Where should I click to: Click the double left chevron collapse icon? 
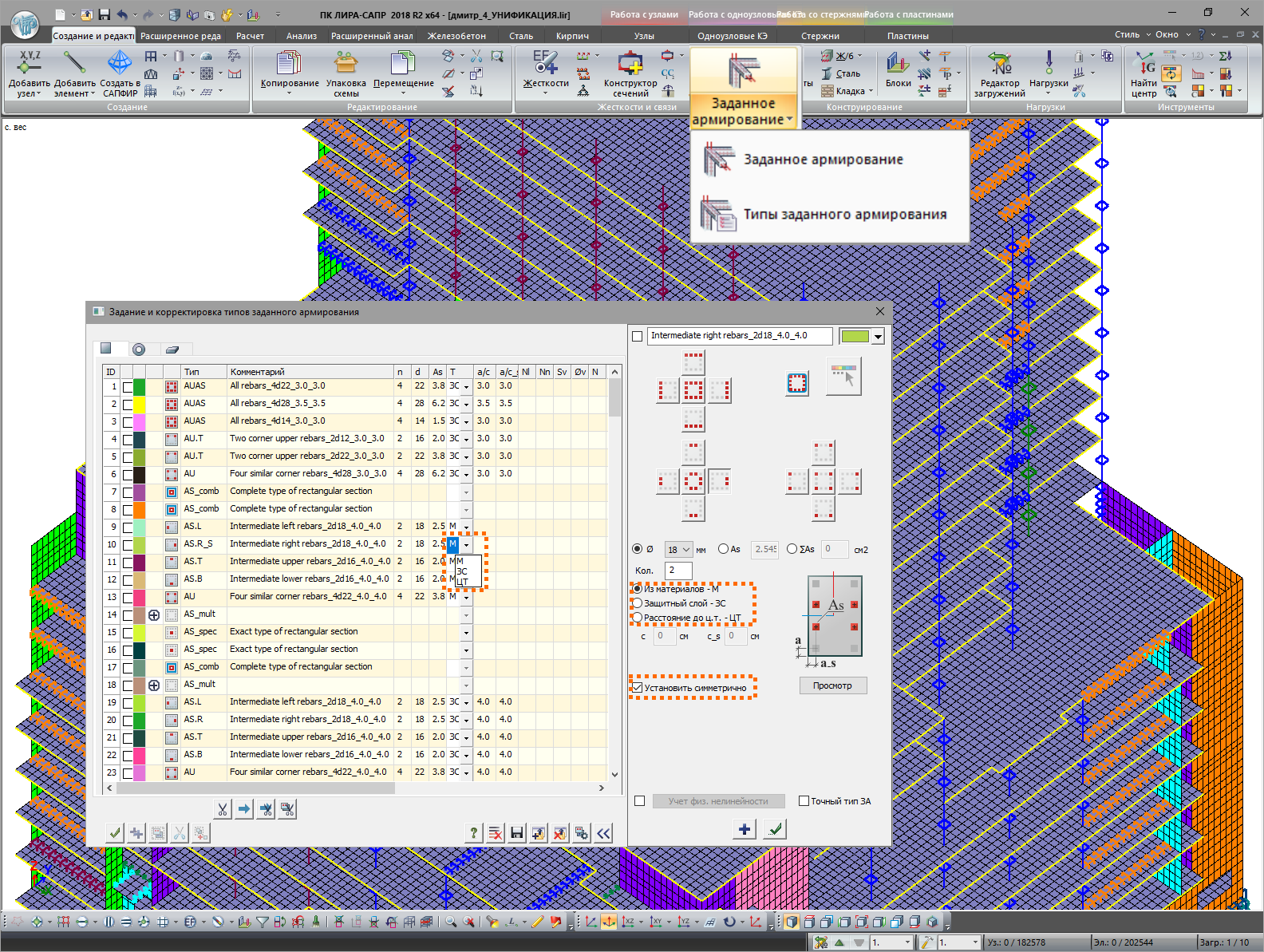603,833
